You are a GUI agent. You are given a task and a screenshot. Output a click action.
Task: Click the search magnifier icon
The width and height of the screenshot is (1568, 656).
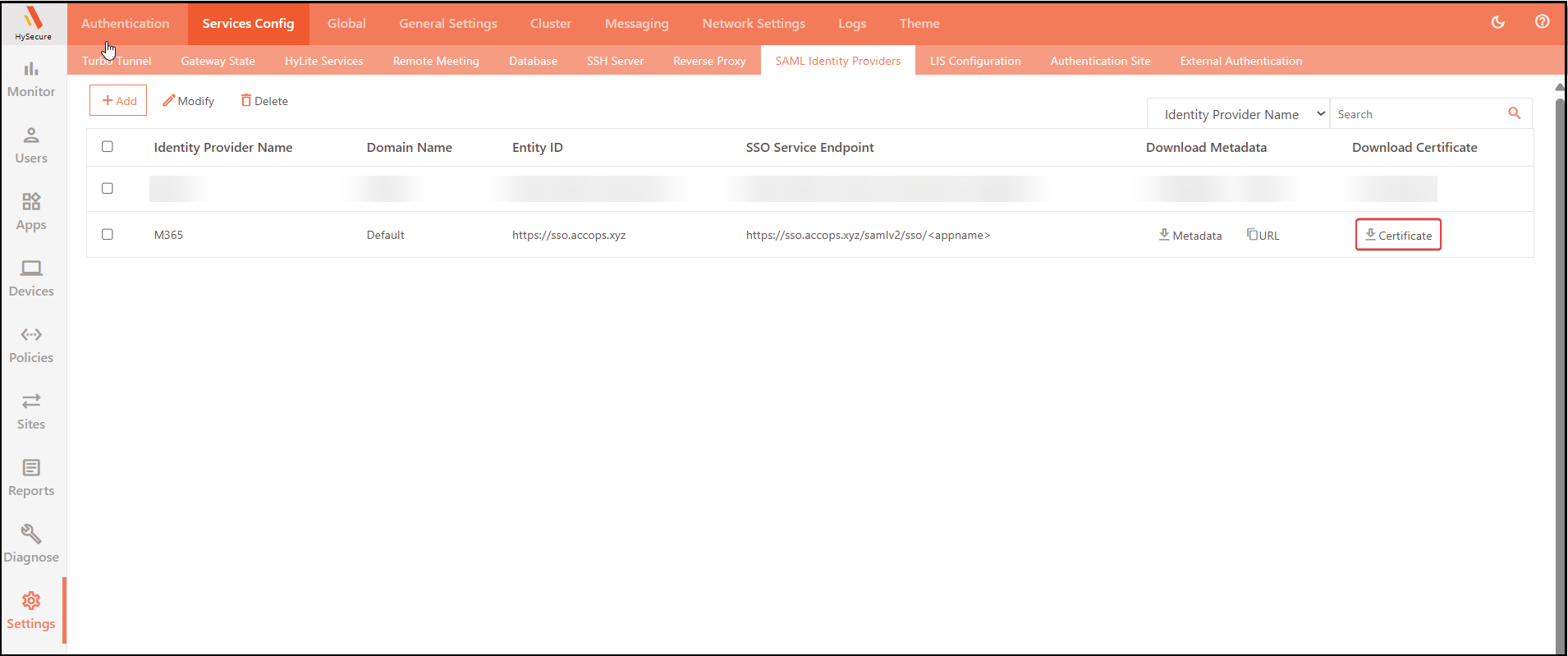tap(1515, 113)
